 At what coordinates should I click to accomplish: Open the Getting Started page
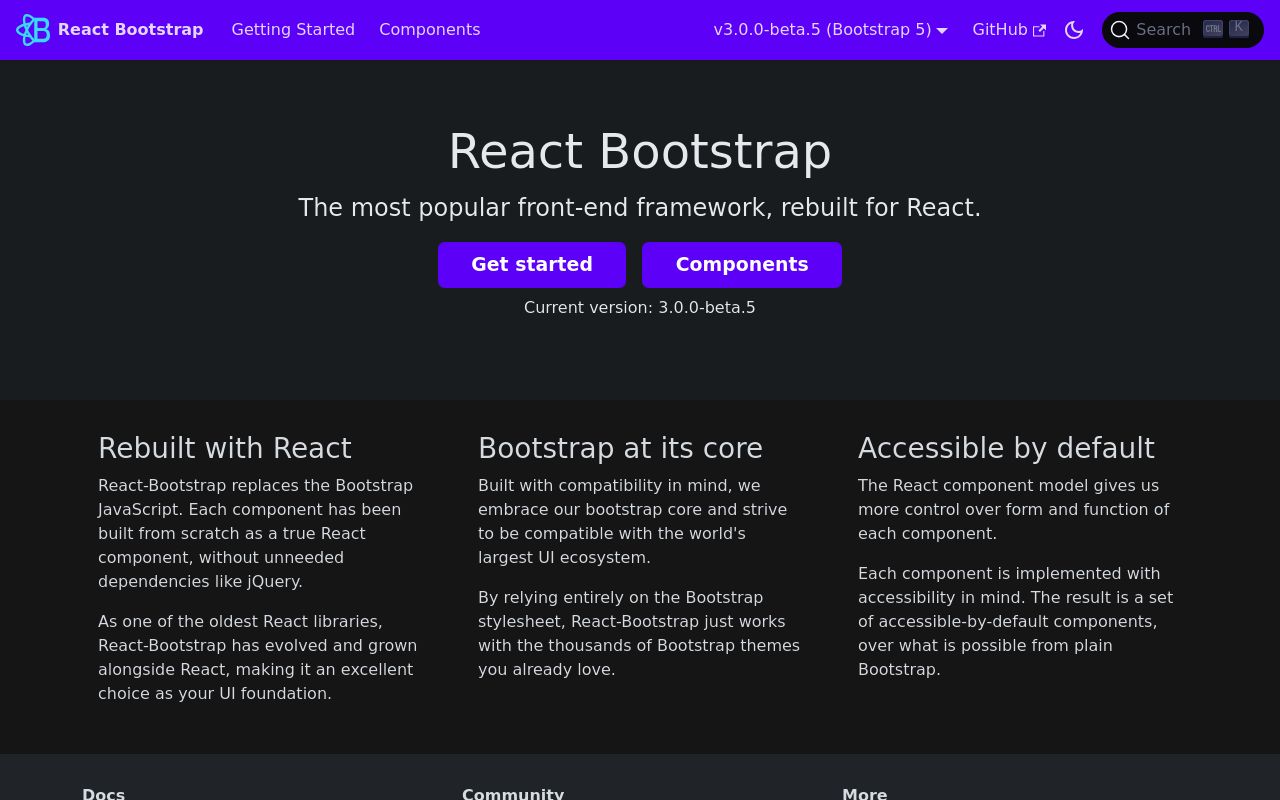[293, 30]
